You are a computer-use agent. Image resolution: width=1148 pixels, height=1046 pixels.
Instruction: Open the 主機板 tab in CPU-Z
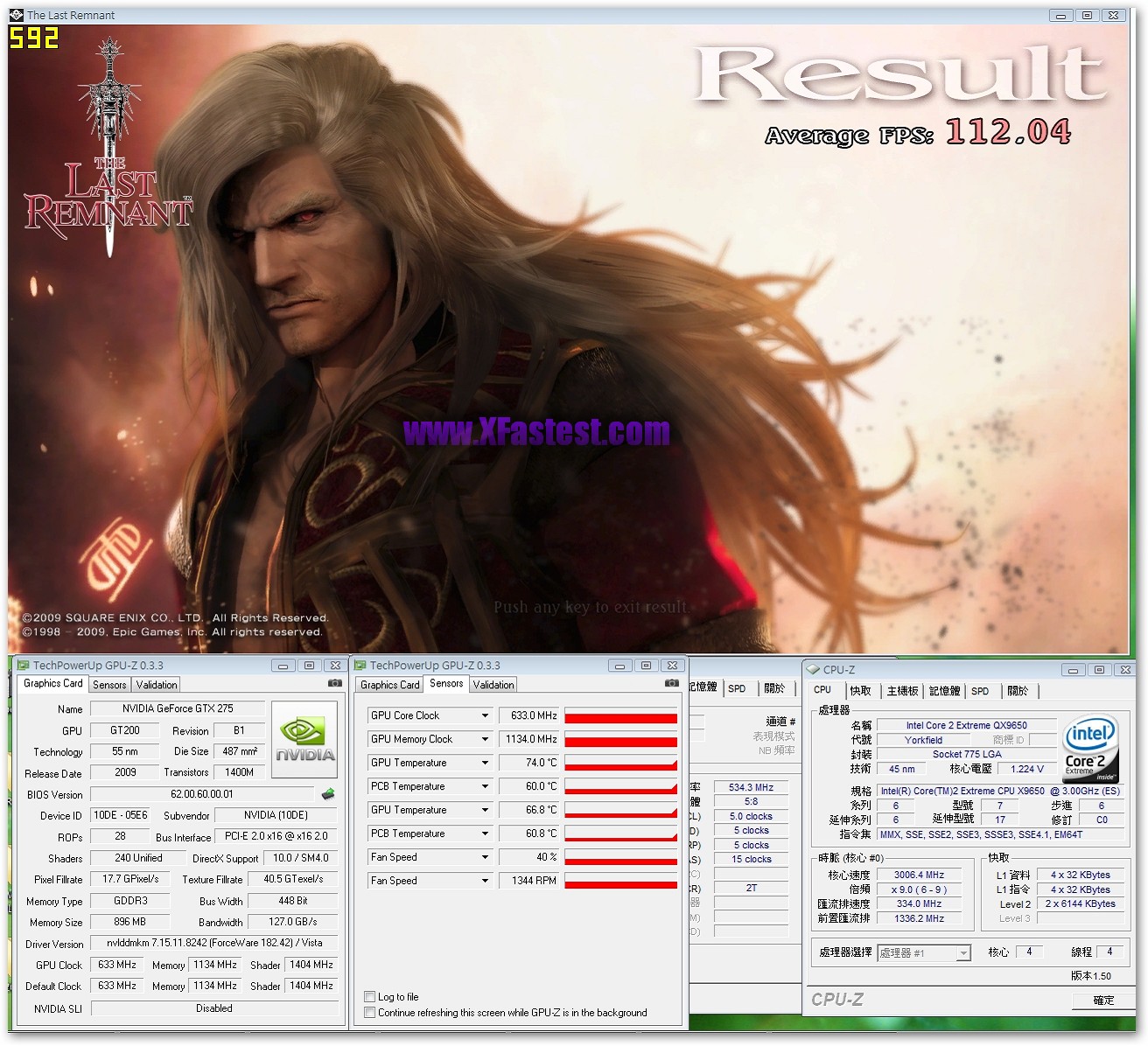click(x=902, y=691)
